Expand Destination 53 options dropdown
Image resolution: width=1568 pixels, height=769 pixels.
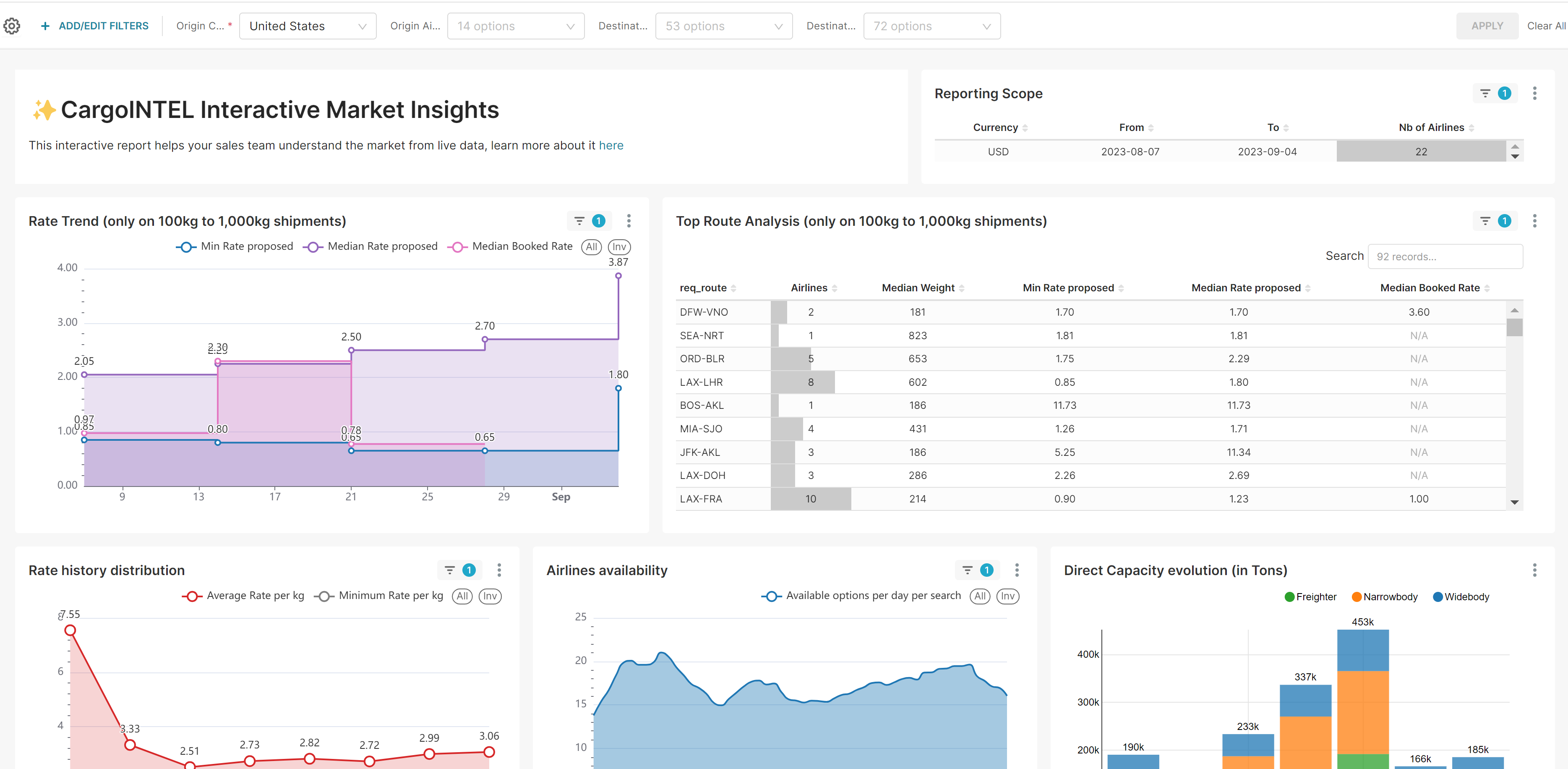724,26
